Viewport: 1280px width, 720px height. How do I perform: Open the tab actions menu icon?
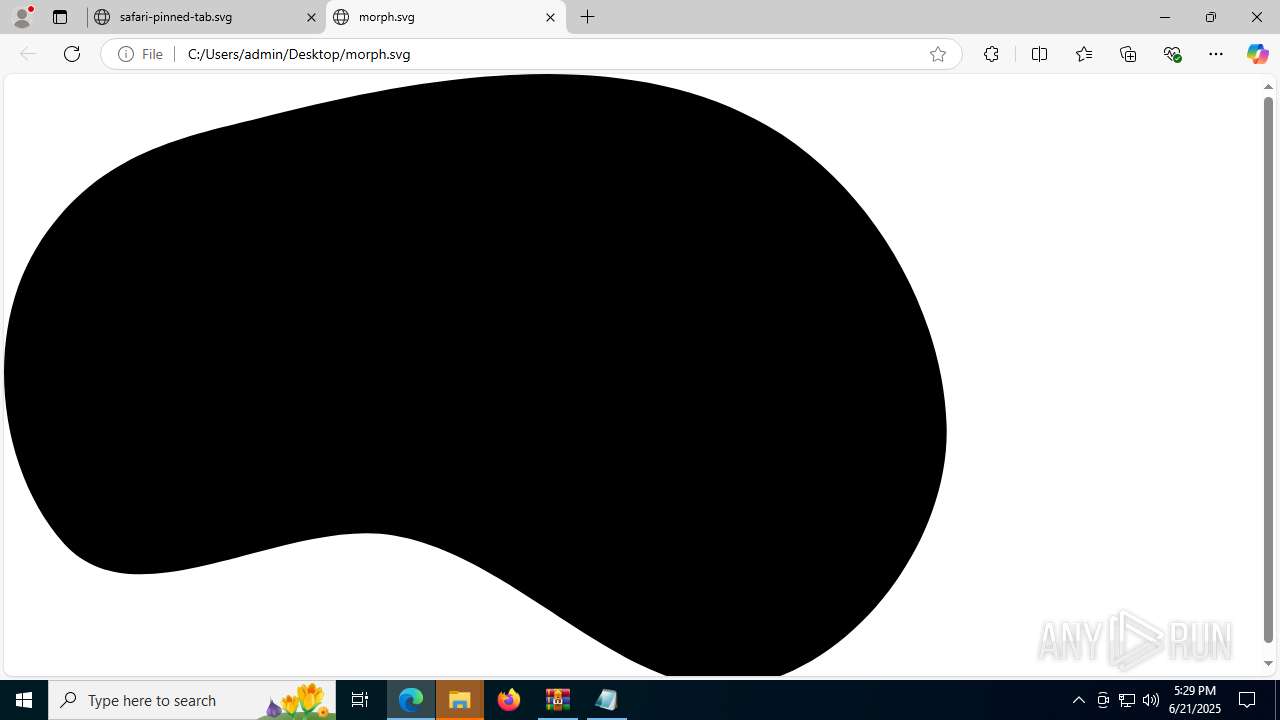coord(60,17)
